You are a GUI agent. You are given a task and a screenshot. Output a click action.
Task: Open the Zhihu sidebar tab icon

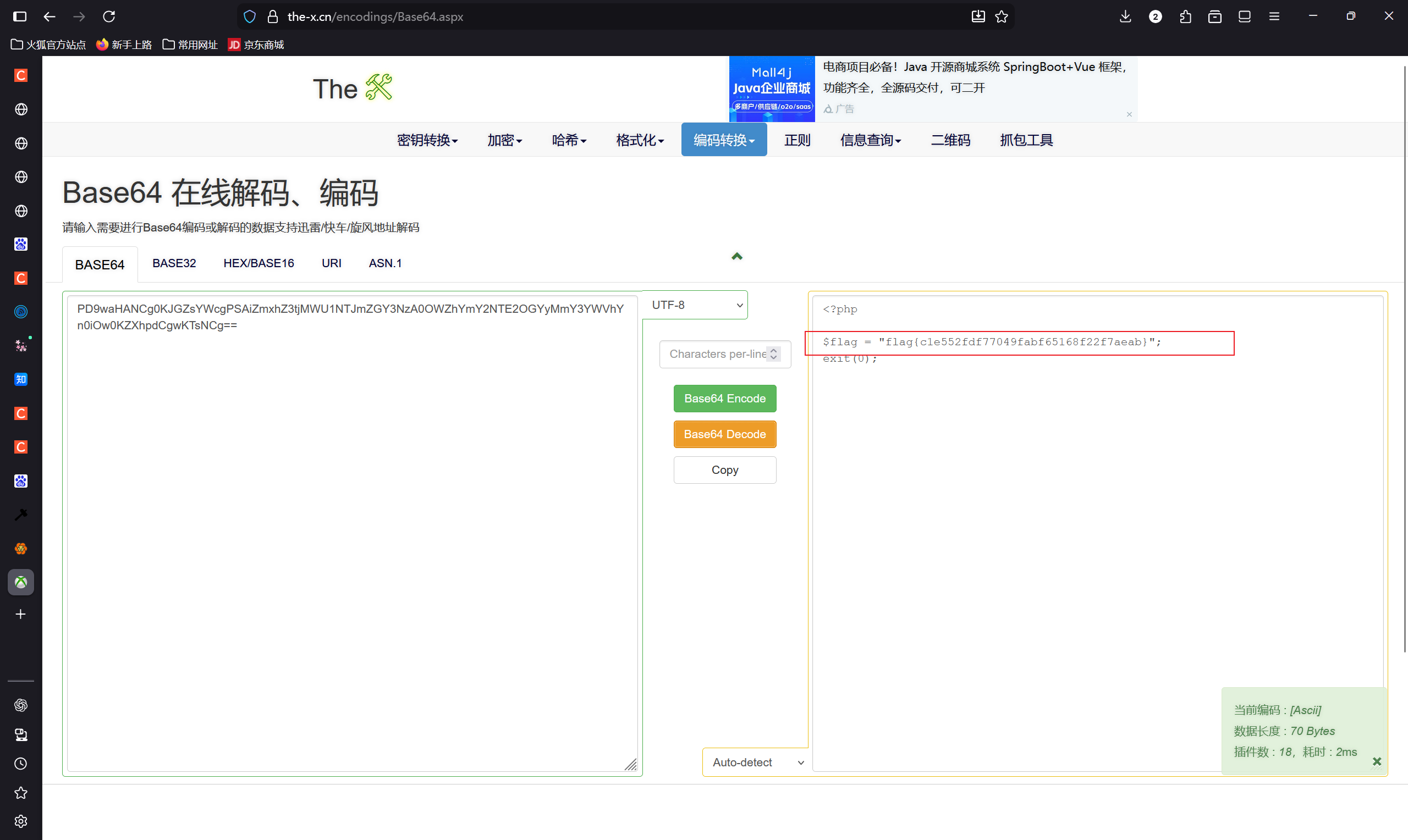pyautogui.click(x=21, y=379)
